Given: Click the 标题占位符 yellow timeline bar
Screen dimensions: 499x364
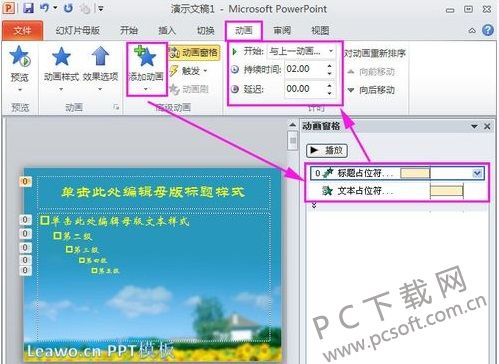Looking at the screenshot, I should click(415, 173).
